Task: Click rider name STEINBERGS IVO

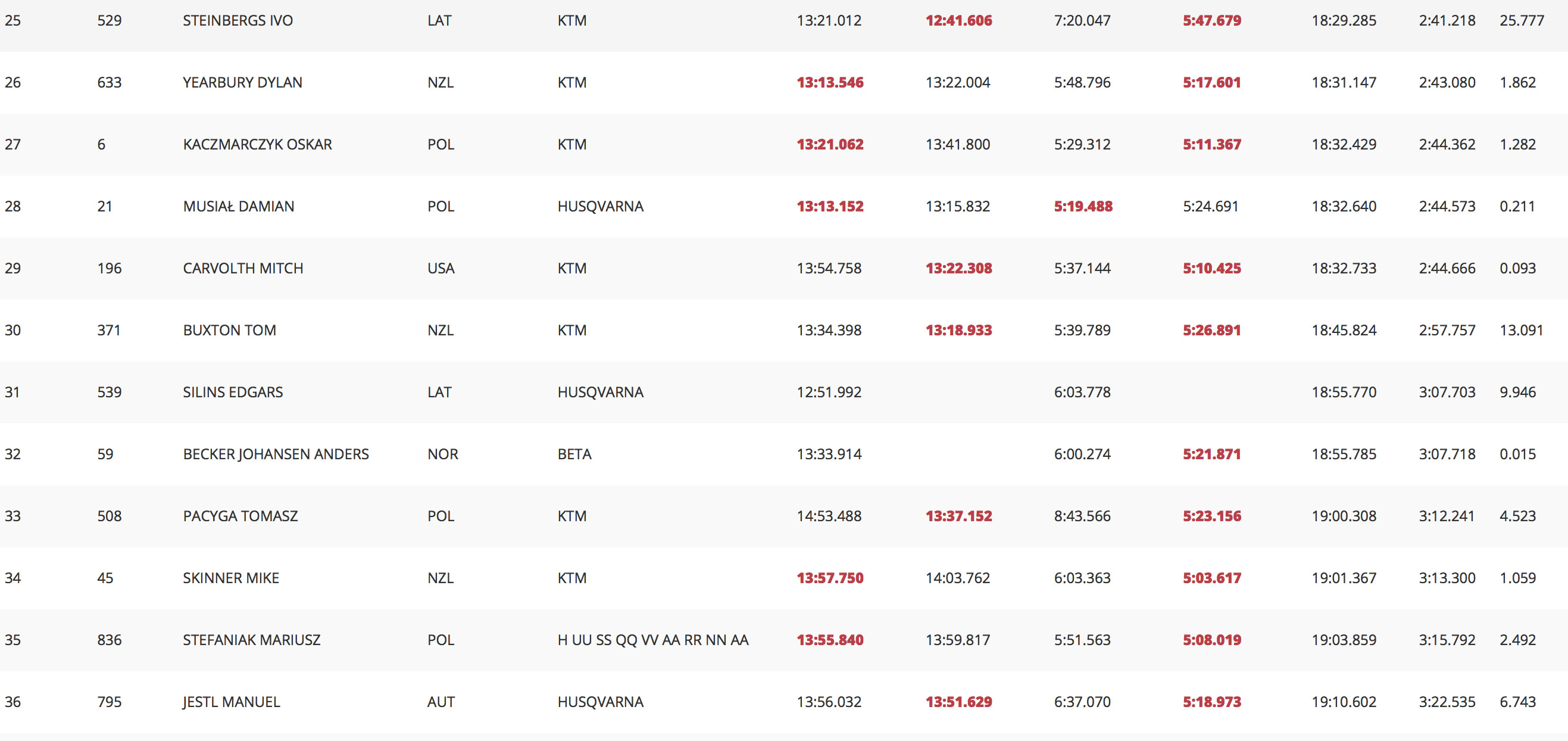Action: [238, 21]
